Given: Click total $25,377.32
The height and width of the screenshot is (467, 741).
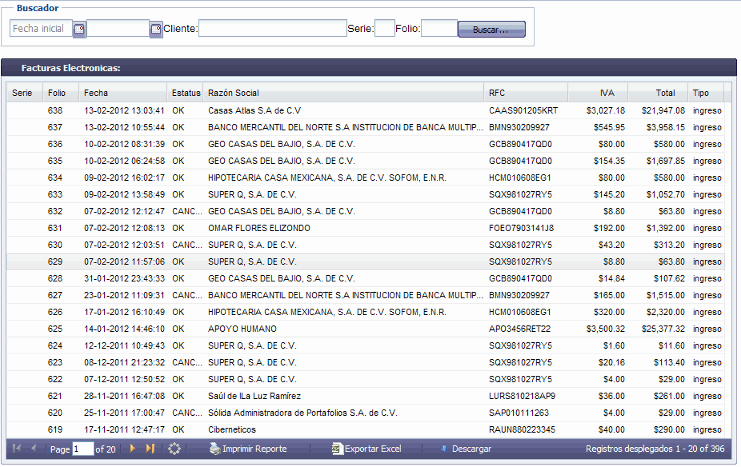Looking at the screenshot, I should [x=663, y=329].
